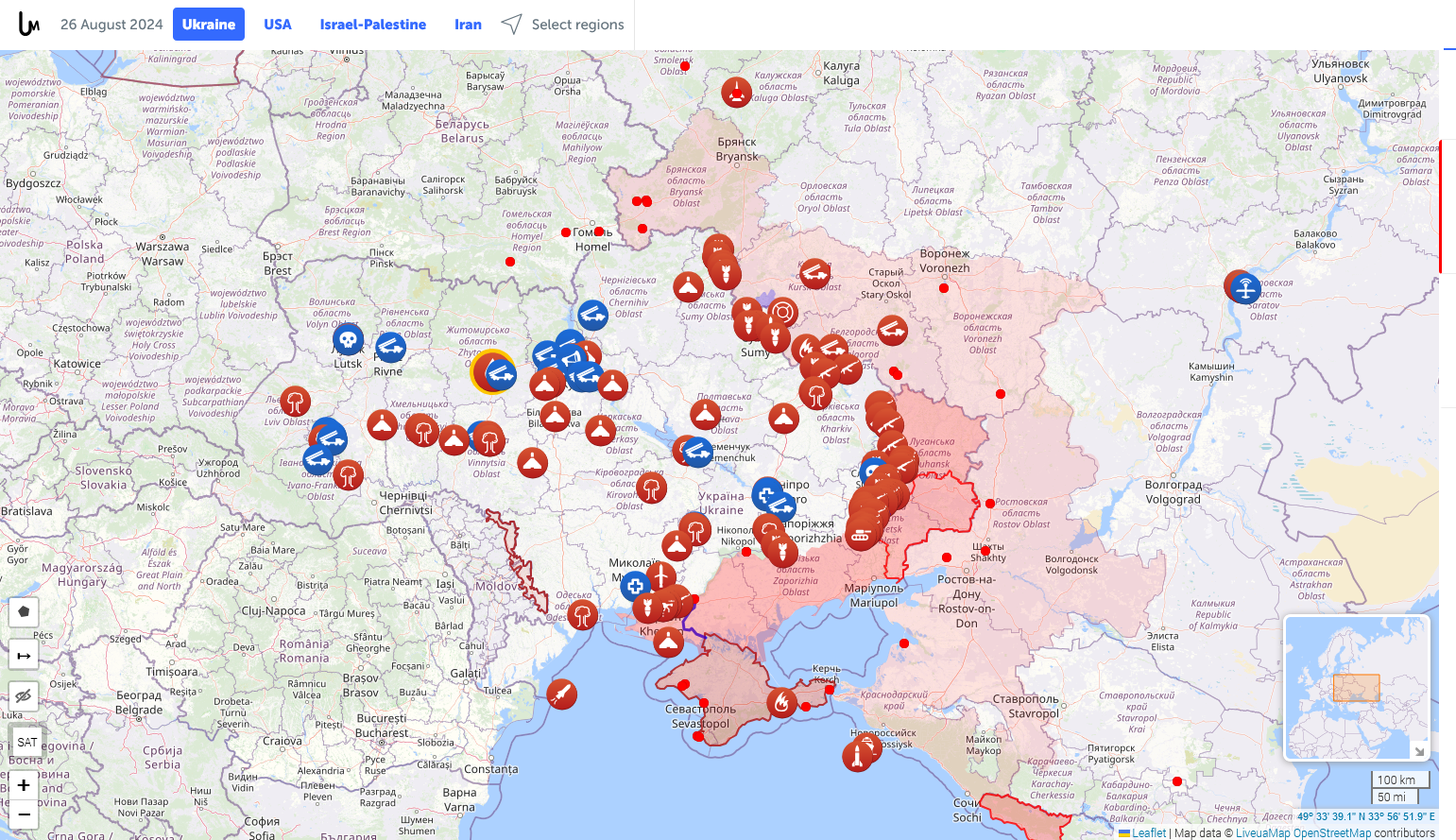This screenshot has width=1456, height=840.
Task: Click the blue air-defence marker in Chernihiv Oblast
Action: (592, 314)
